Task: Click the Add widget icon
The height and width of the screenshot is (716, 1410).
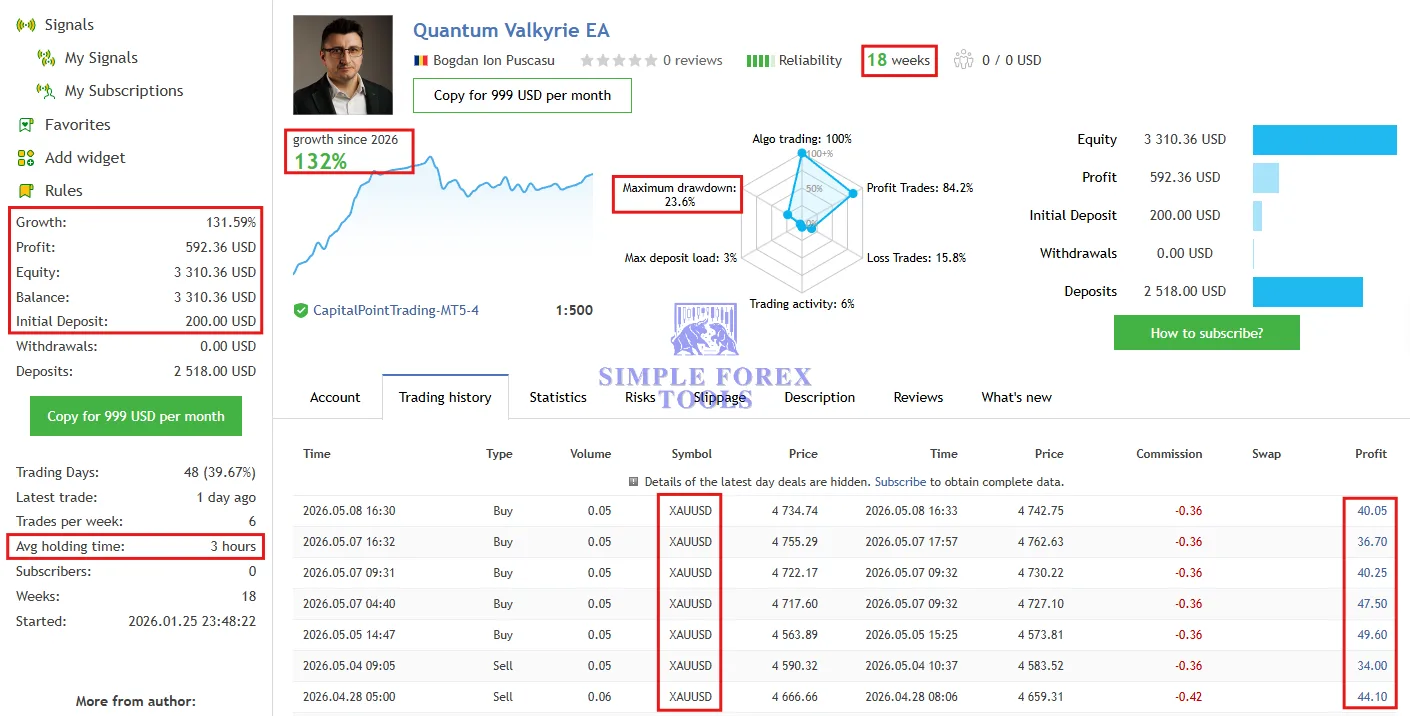Action: coord(26,158)
